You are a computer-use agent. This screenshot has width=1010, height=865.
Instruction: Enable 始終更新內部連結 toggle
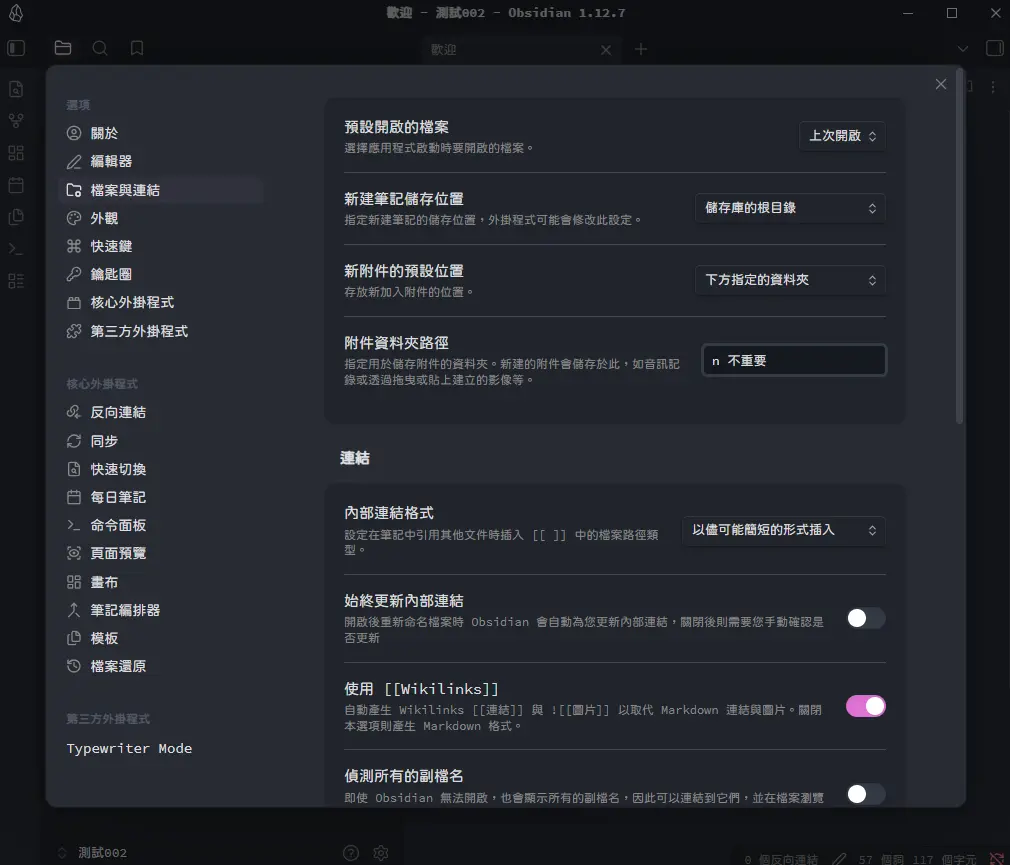pos(865,619)
